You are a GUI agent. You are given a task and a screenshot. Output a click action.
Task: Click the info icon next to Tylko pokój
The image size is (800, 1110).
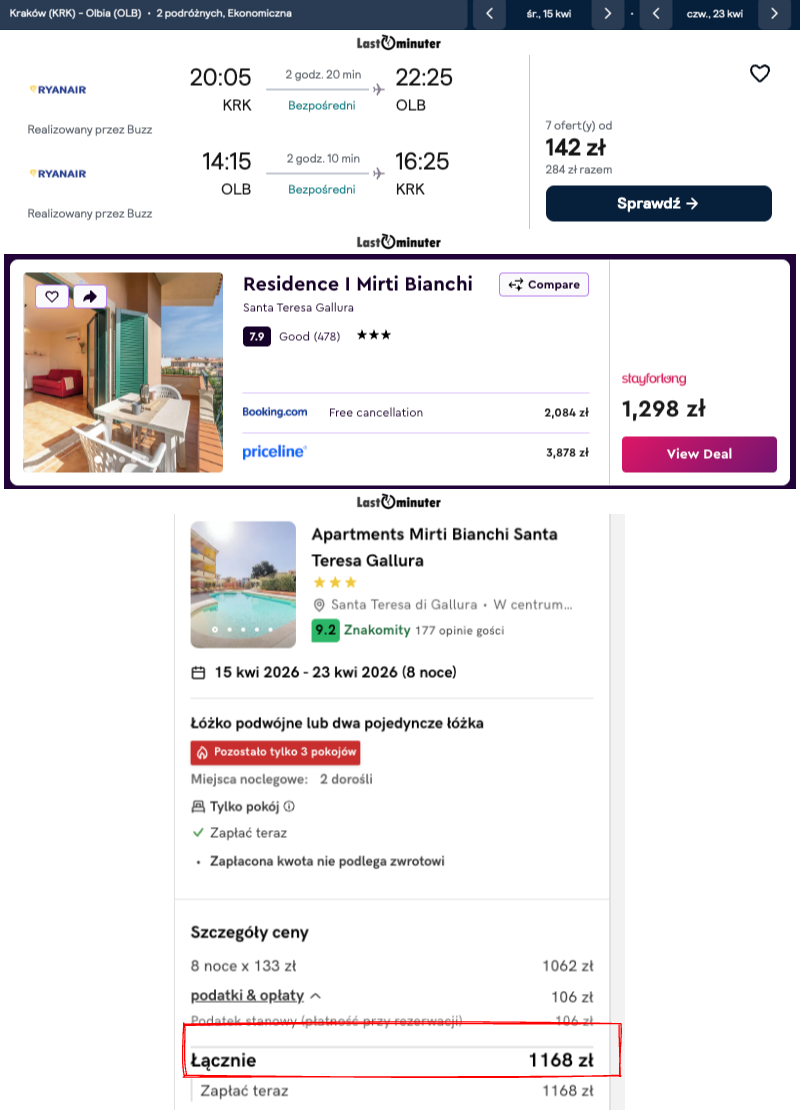(289, 806)
